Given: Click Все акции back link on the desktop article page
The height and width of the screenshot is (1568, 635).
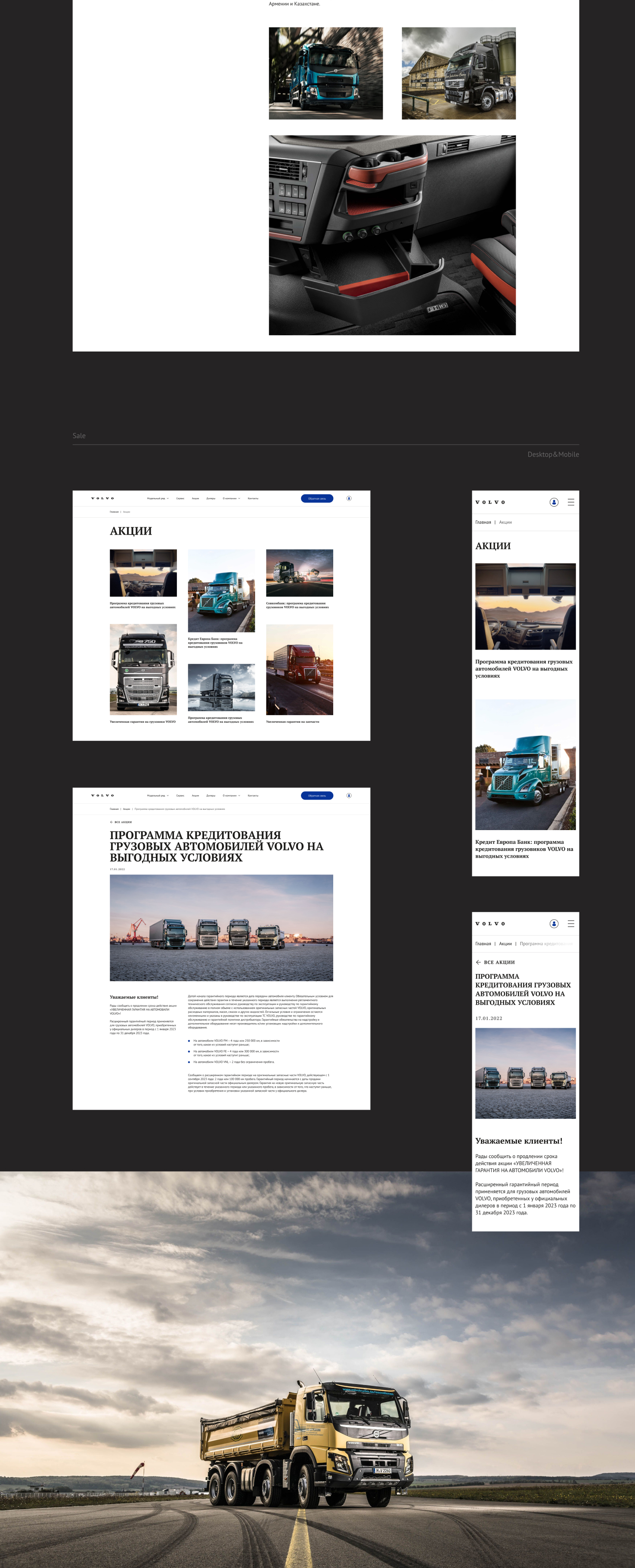Looking at the screenshot, I should [121, 822].
